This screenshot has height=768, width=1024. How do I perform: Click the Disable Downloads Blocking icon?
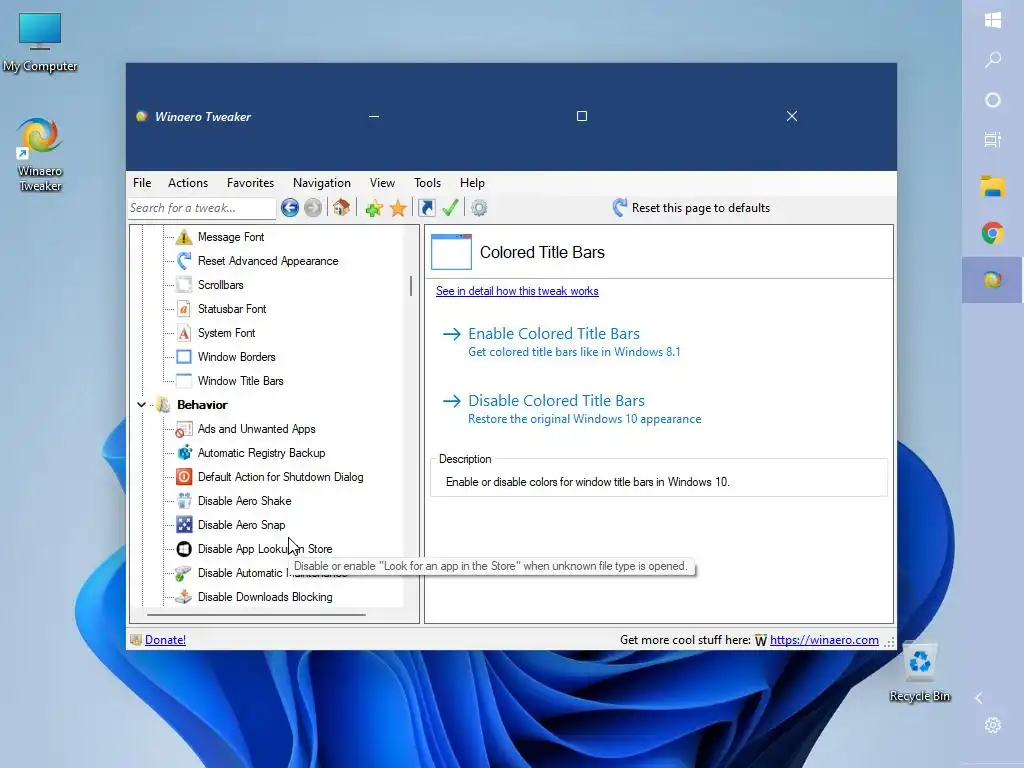pyautogui.click(x=184, y=596)
